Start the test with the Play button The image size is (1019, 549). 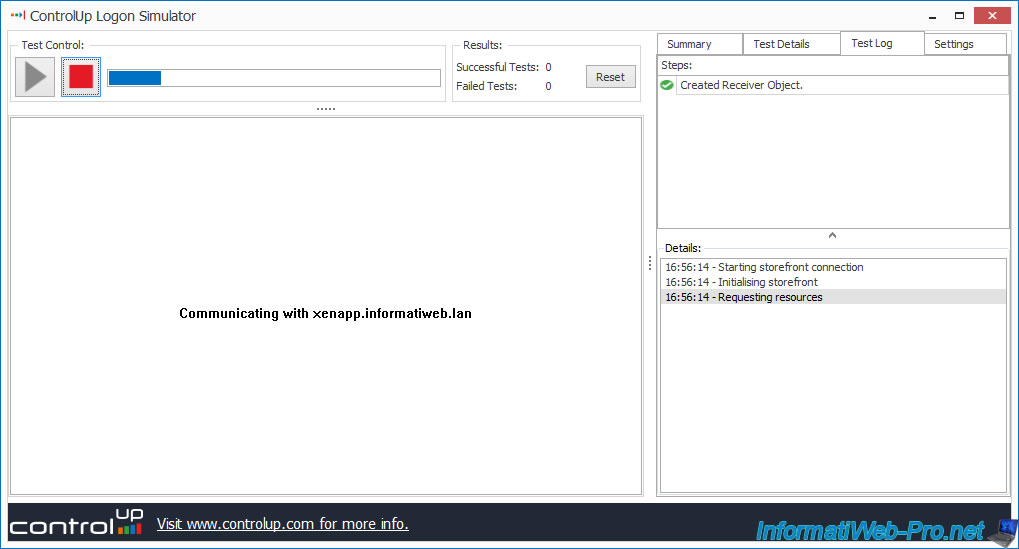pos(35,77)
